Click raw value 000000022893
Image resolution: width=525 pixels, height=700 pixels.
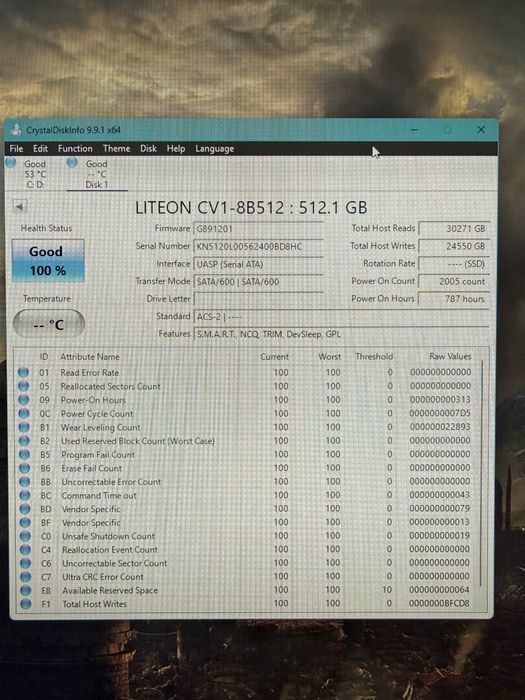pos(440,427)
